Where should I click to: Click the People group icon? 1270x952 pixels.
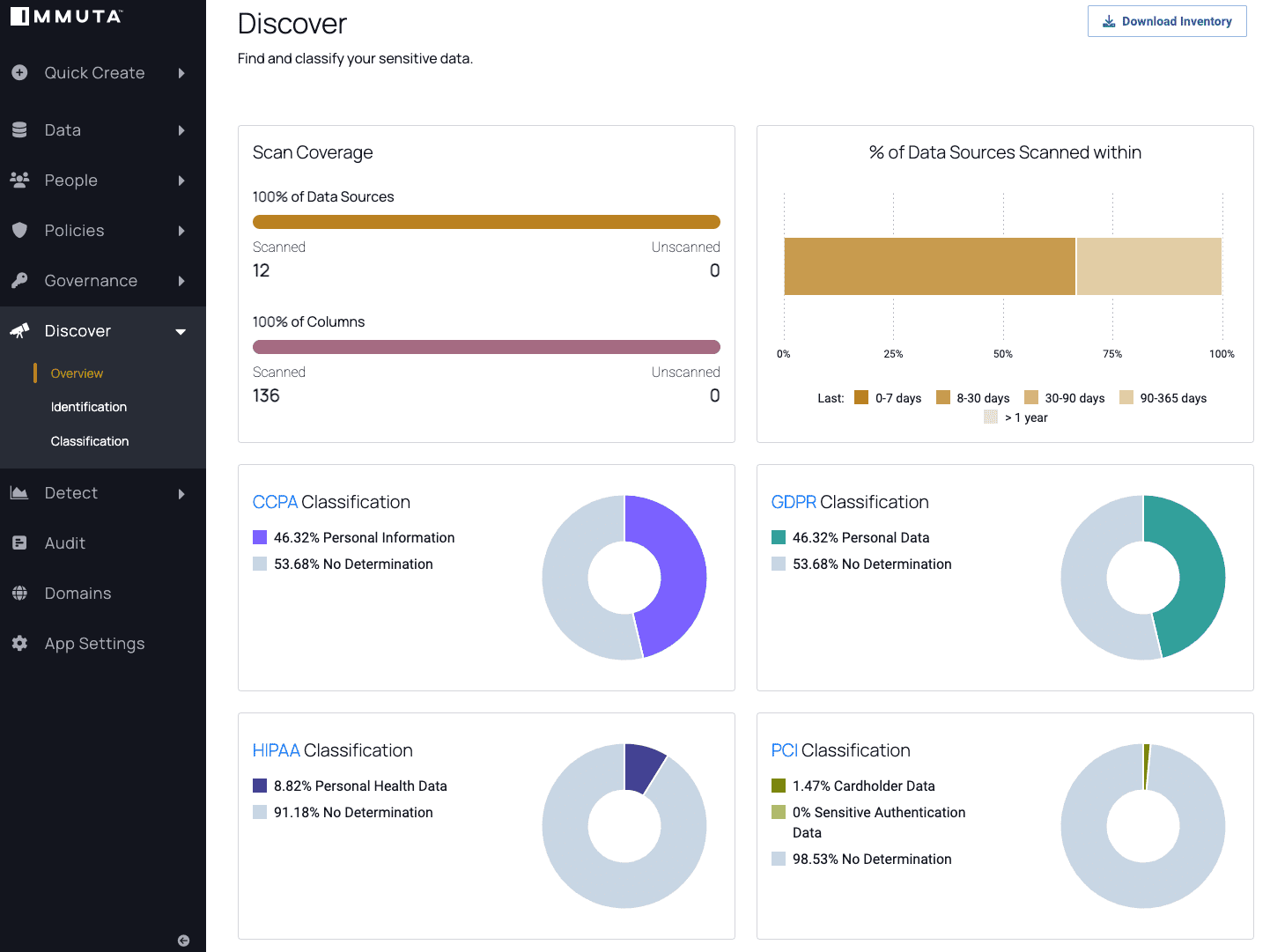click(19, 180)
